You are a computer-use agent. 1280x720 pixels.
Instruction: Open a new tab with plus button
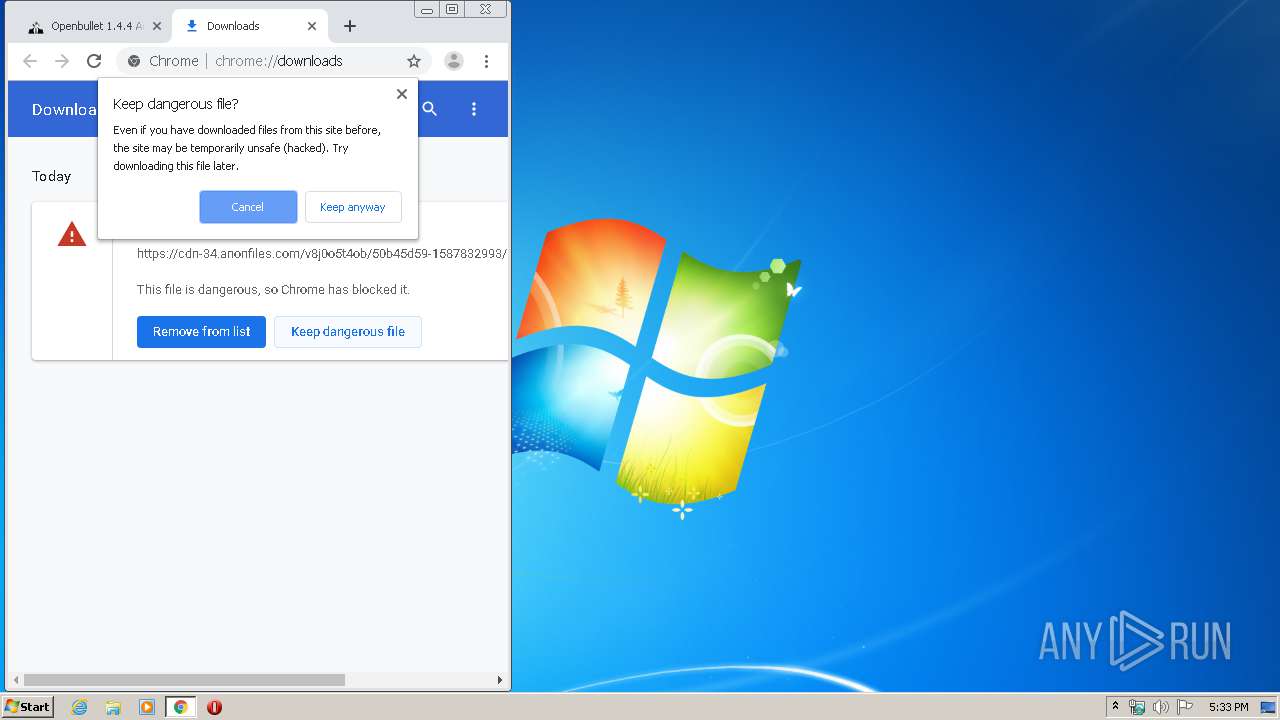[349, 26]
